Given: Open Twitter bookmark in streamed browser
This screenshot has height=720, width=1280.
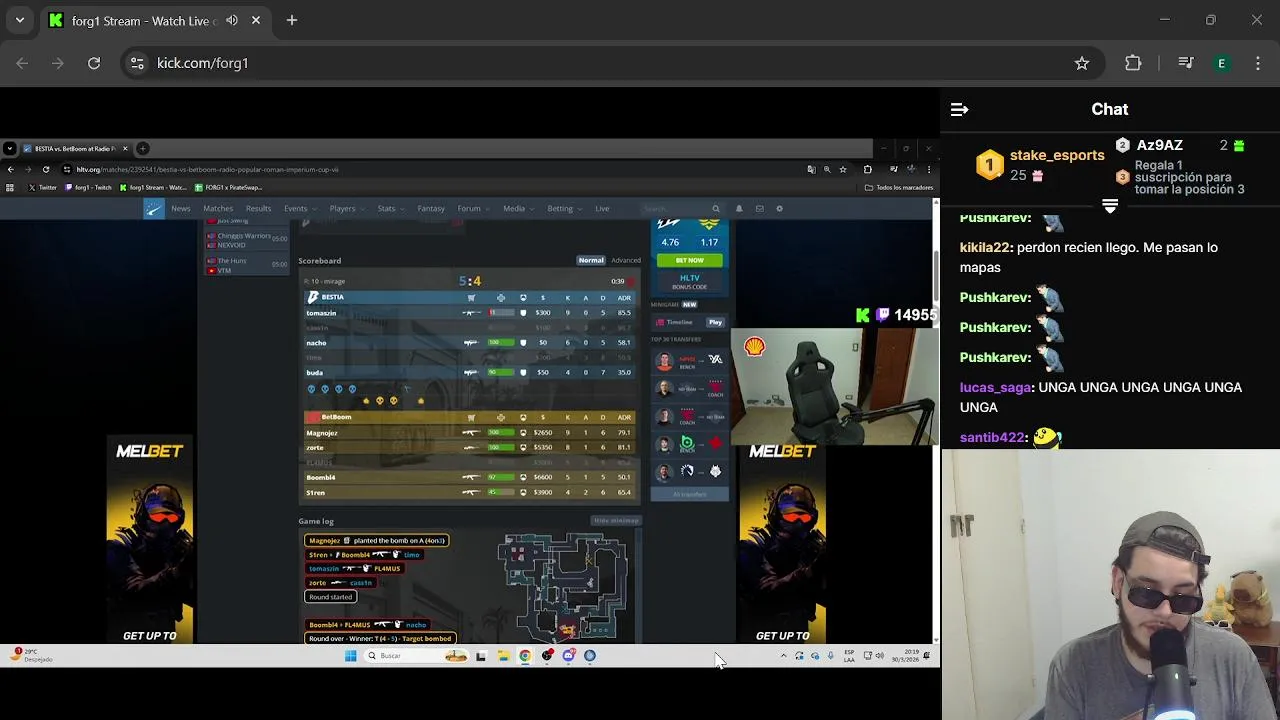Looking at the screenshot, I should click(x=42, y=187).
